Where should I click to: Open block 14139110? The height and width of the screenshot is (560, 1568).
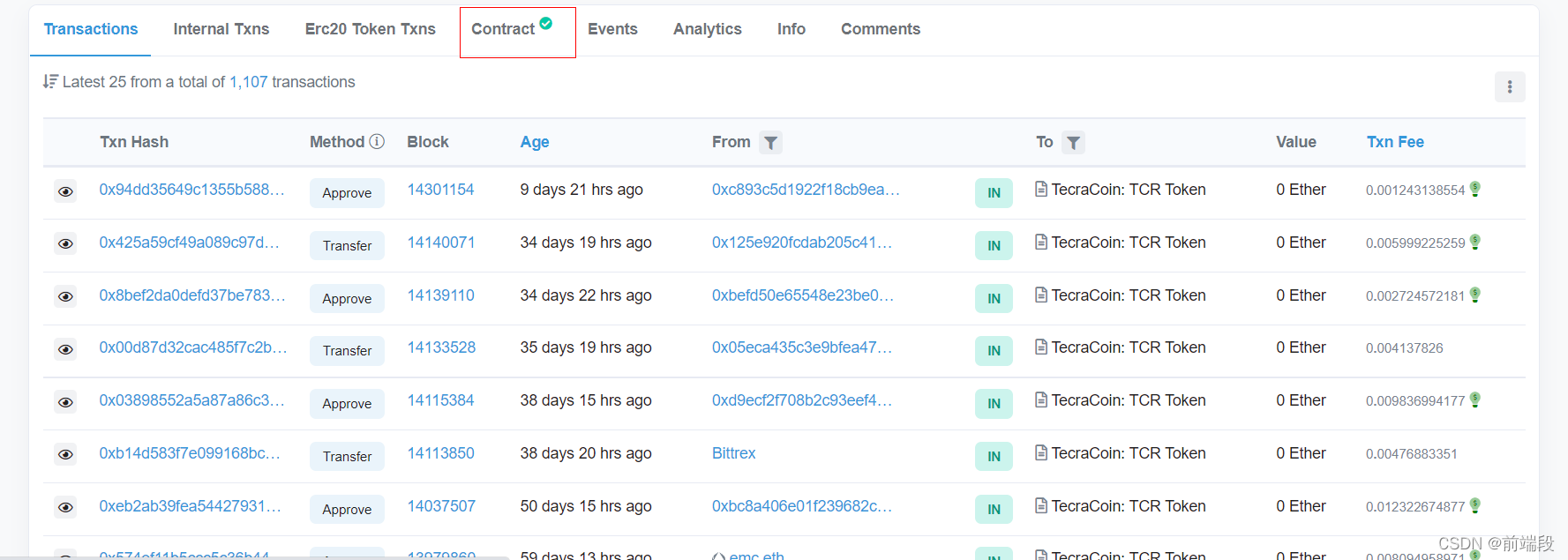pyautogui.click(x=440, y=295)
